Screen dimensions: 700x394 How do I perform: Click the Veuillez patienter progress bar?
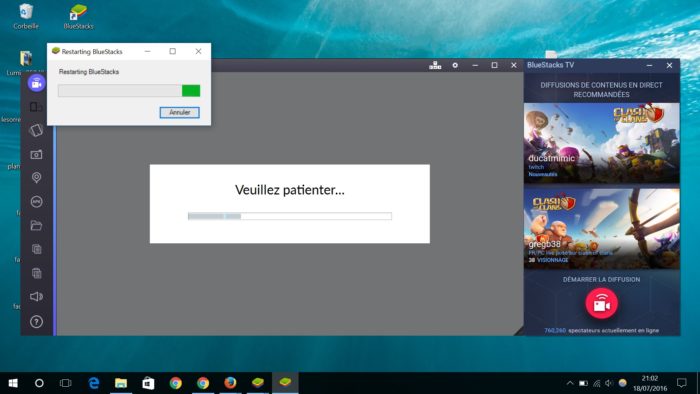coord(290,216)
